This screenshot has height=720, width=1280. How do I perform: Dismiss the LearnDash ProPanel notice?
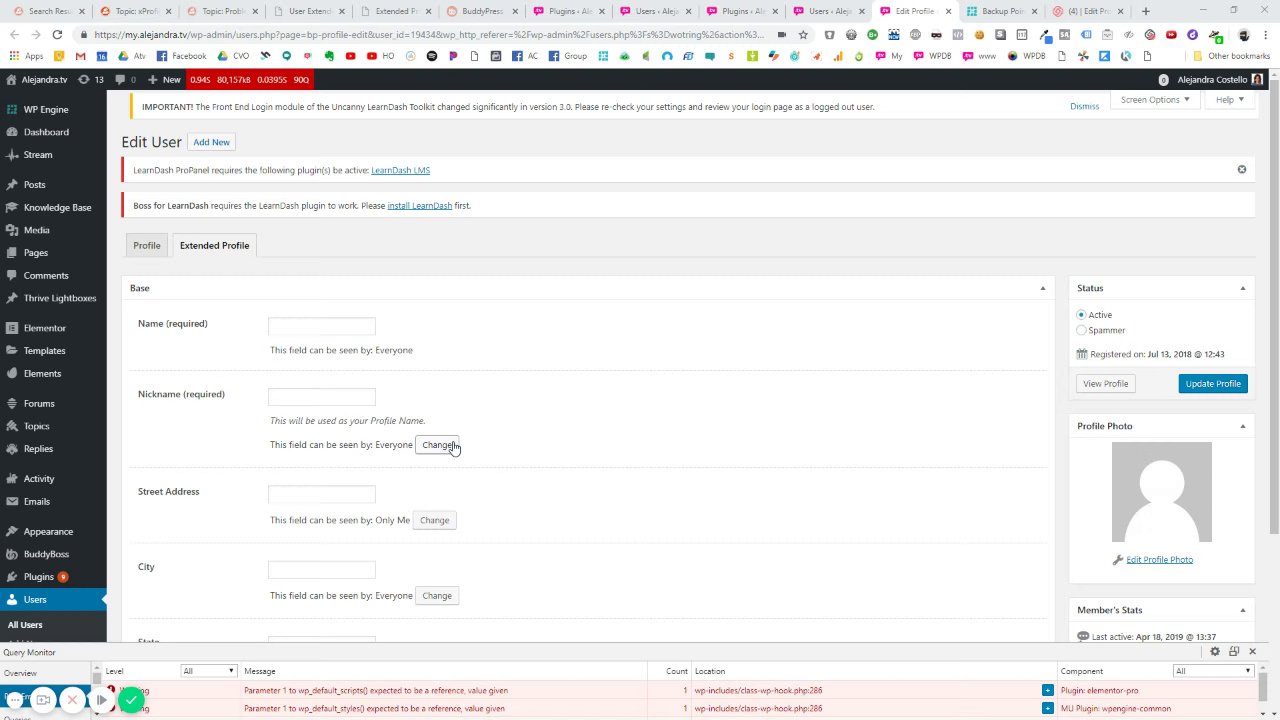(x=1242, y=170)
